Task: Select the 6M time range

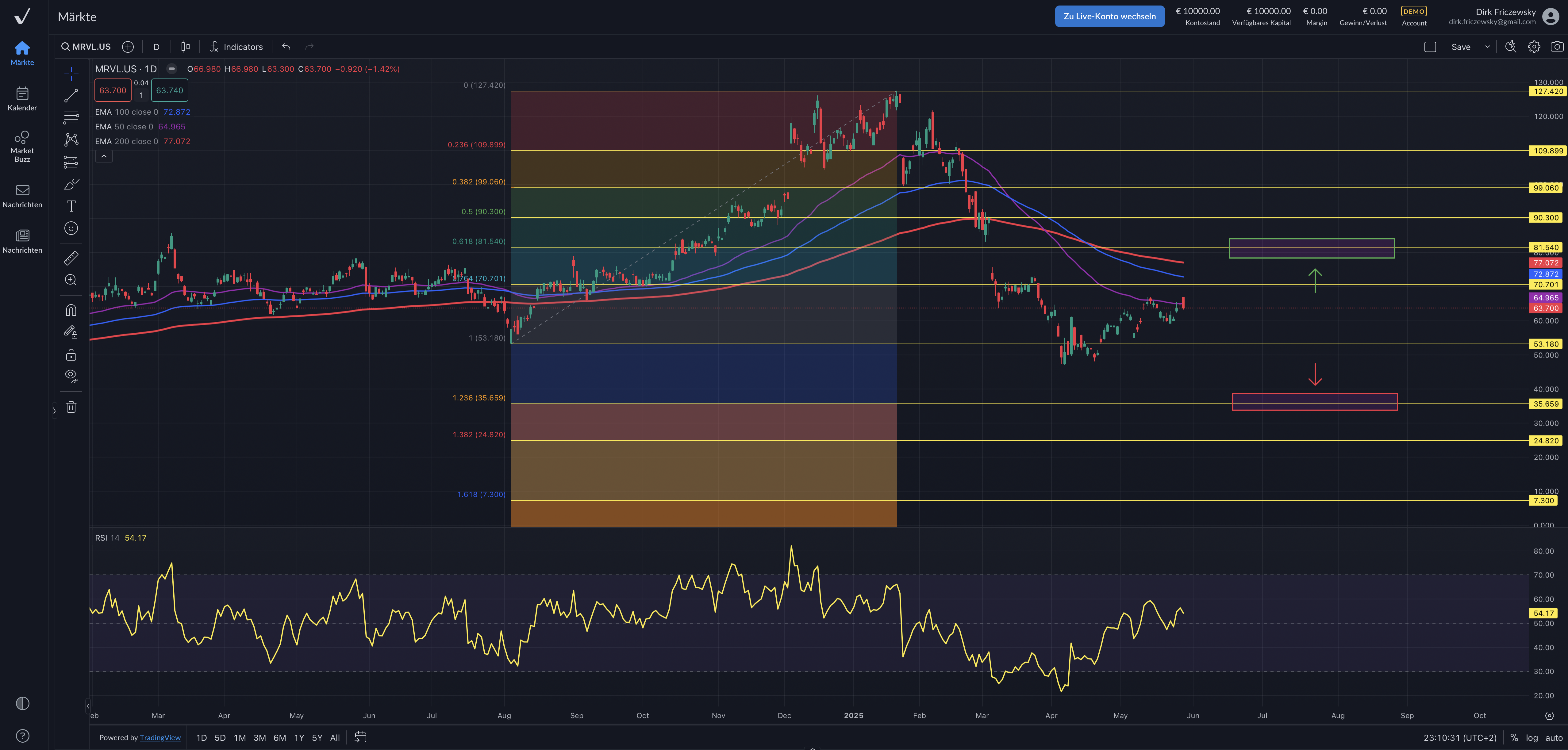Action: click(x=279, y=738)
